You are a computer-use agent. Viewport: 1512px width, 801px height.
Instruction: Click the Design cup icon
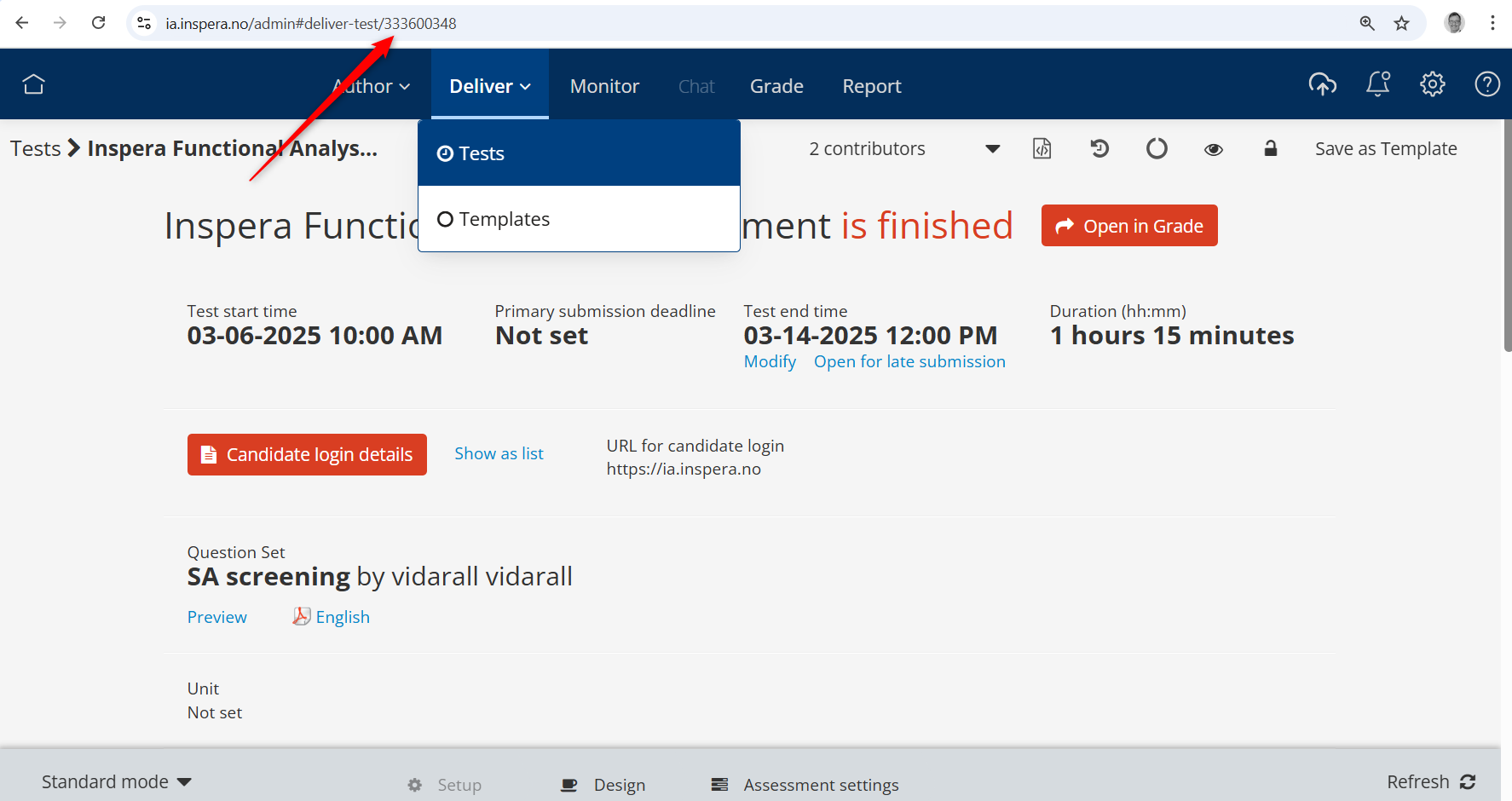(569, 785)
